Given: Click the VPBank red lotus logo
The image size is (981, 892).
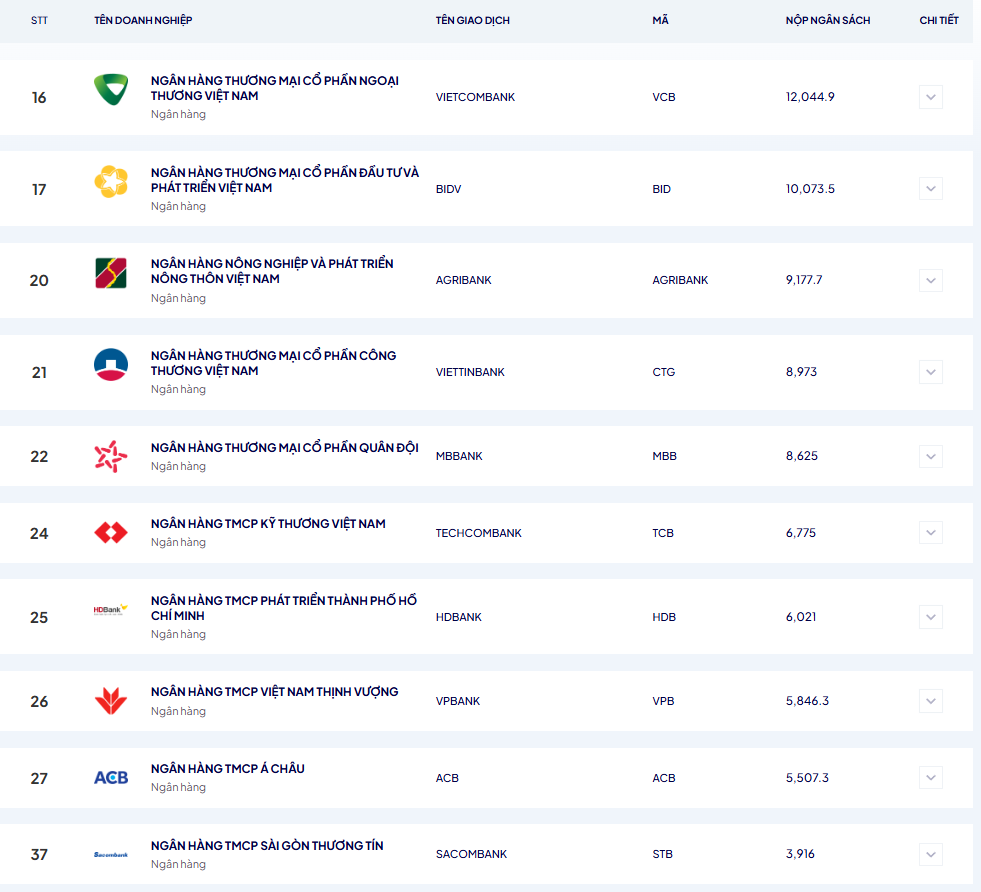Looking at the screenshot, I should point(111,701).
